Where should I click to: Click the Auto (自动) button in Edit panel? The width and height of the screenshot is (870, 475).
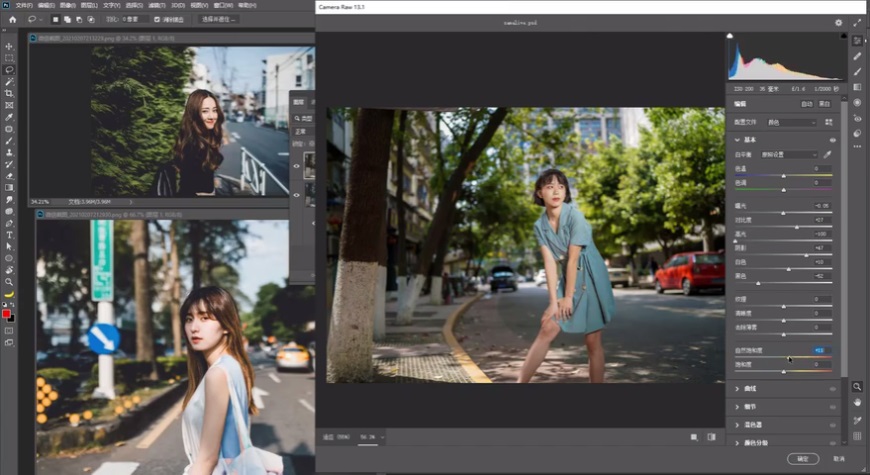pos(805,104)
